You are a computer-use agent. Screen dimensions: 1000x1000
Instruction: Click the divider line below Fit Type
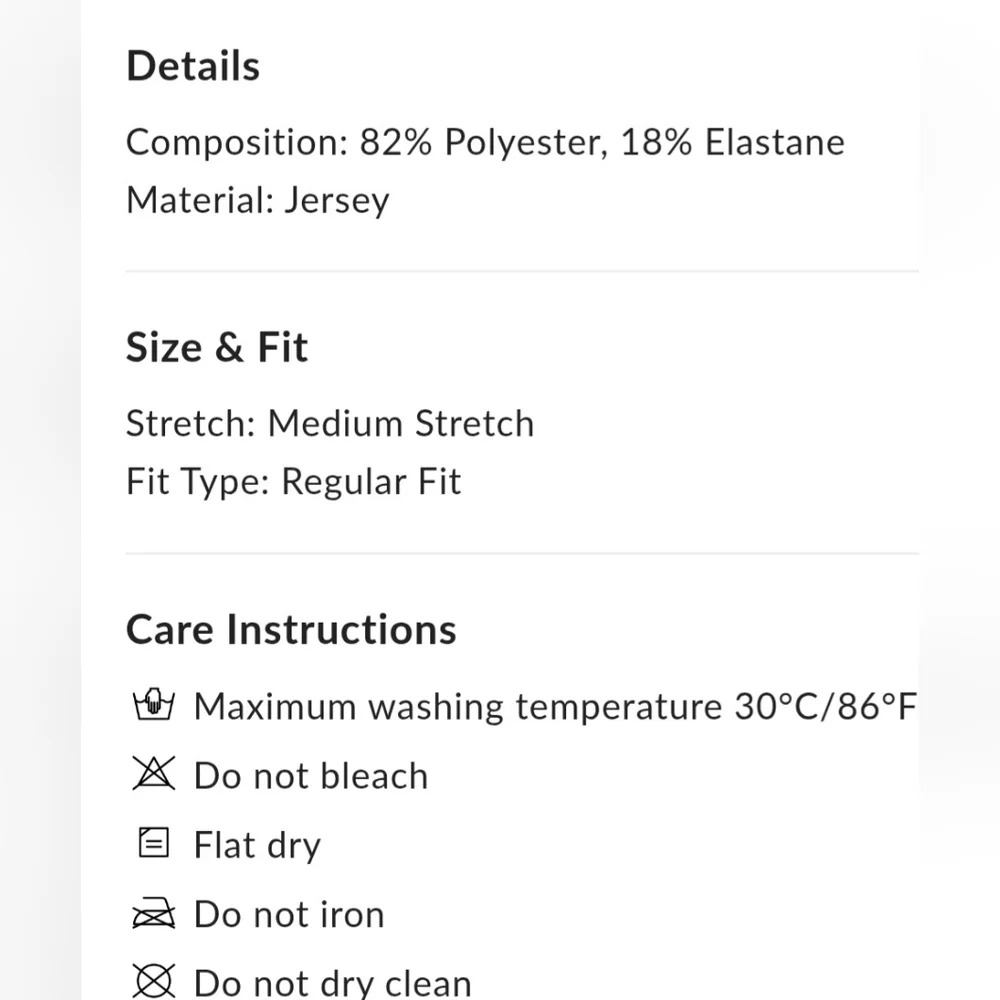pyautogui.click(x=522, y=553)
